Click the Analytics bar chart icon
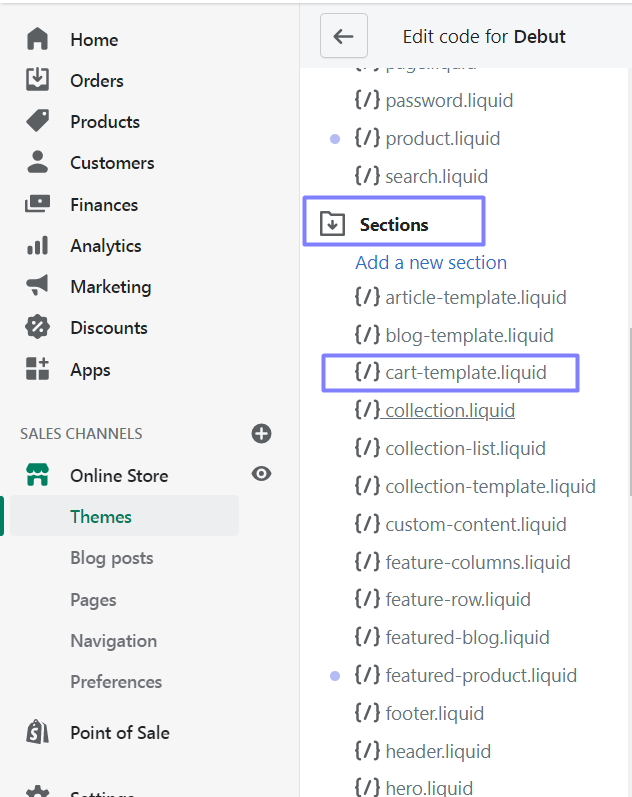The width and height of the screenshot is (632, 797). 37,245
